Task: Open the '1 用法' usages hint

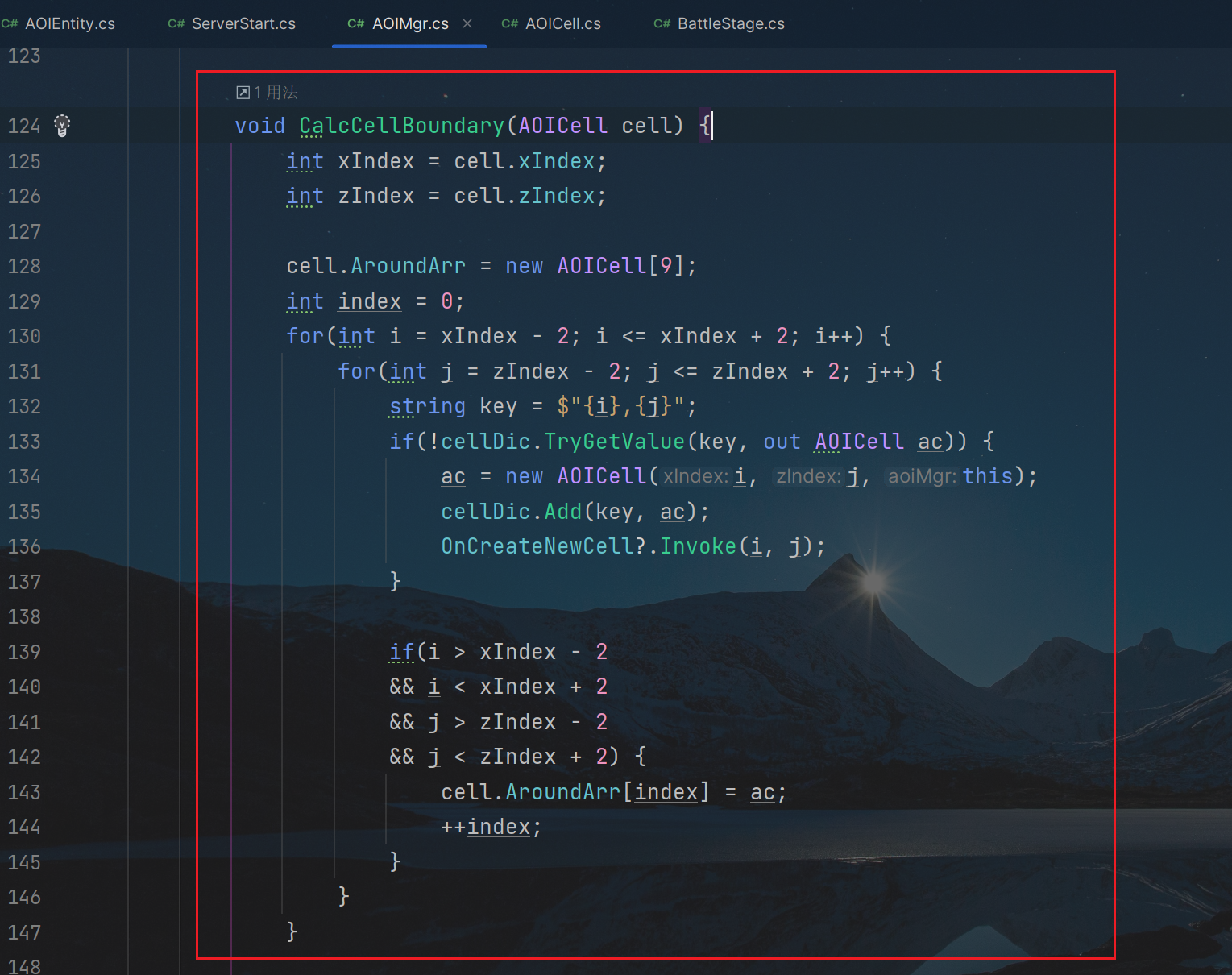Action: coord(276,93)
